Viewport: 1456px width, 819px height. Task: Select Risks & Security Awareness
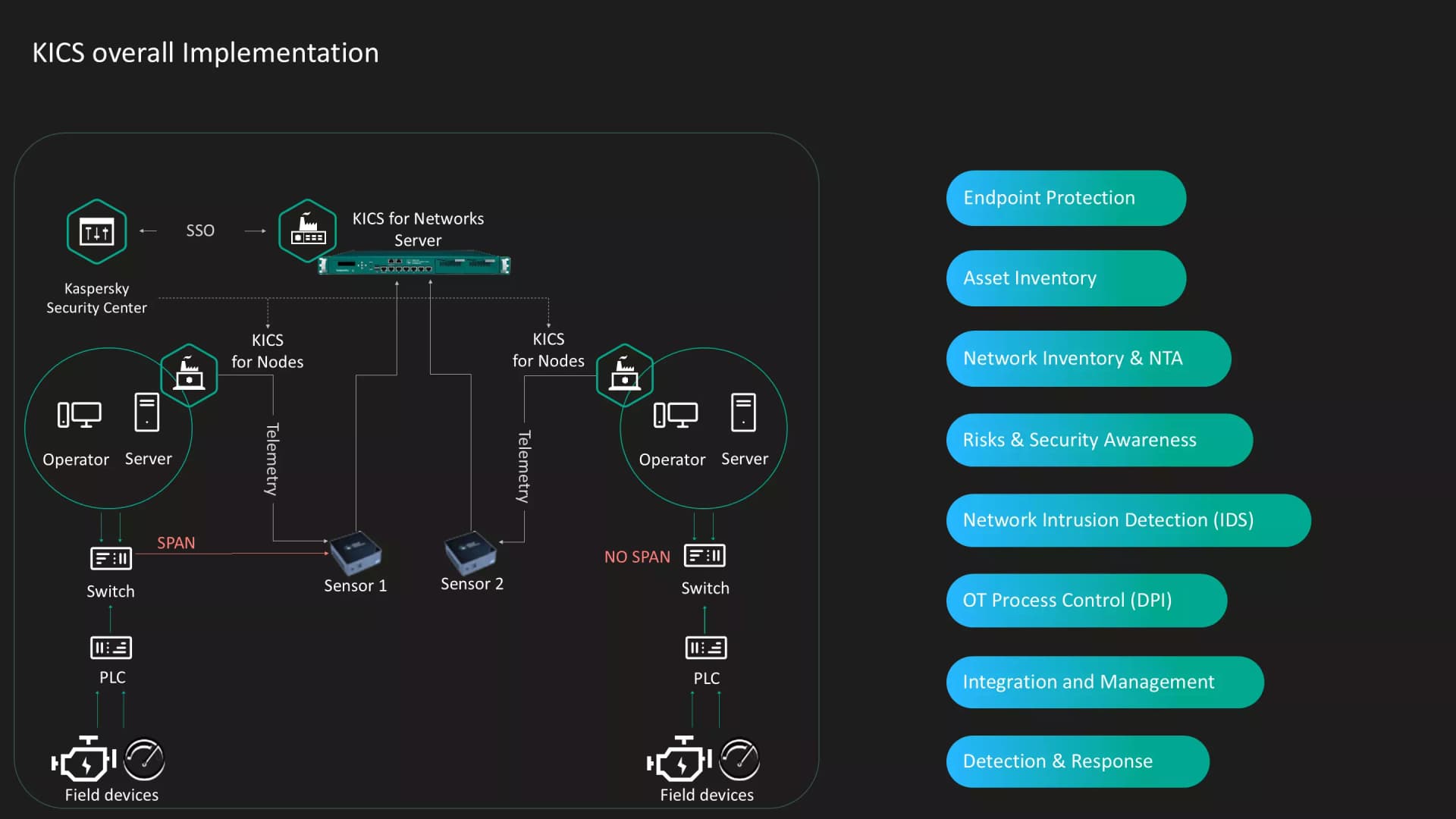[x=1100, y=440]
